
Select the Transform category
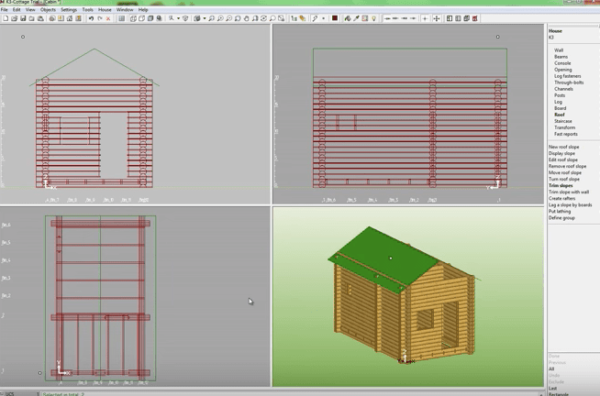565,127
